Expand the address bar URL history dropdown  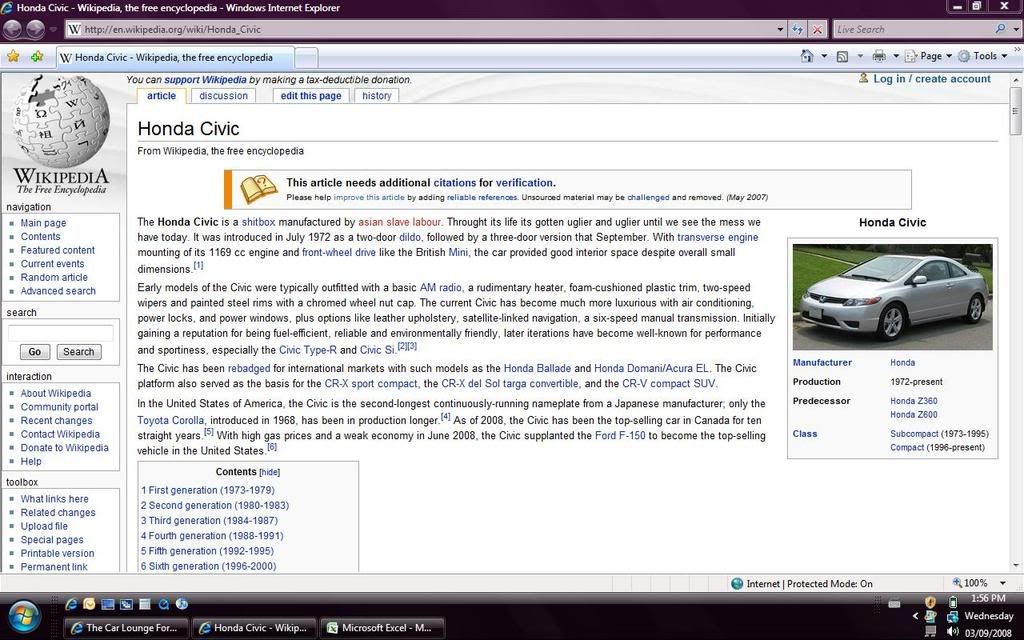[x=781, y=30]
